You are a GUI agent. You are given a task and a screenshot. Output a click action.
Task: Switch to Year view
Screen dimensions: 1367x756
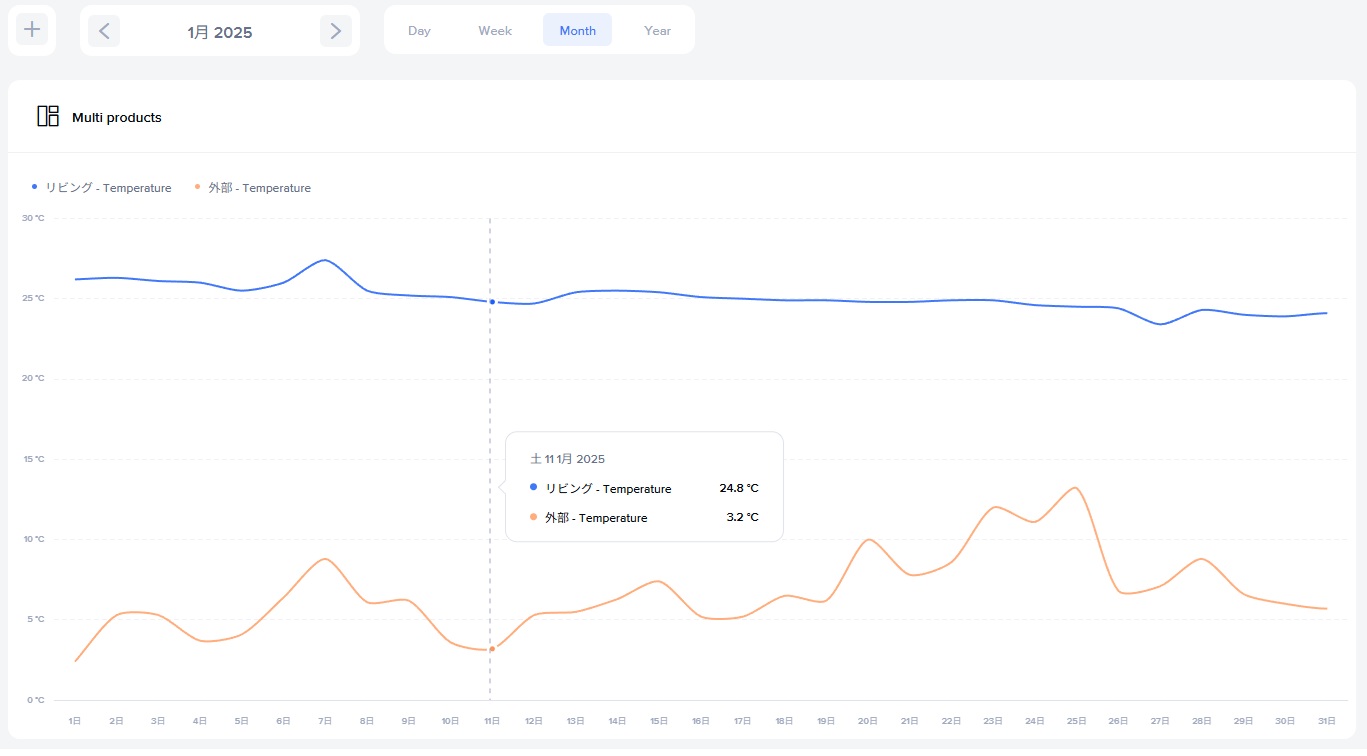pos(657,31)
